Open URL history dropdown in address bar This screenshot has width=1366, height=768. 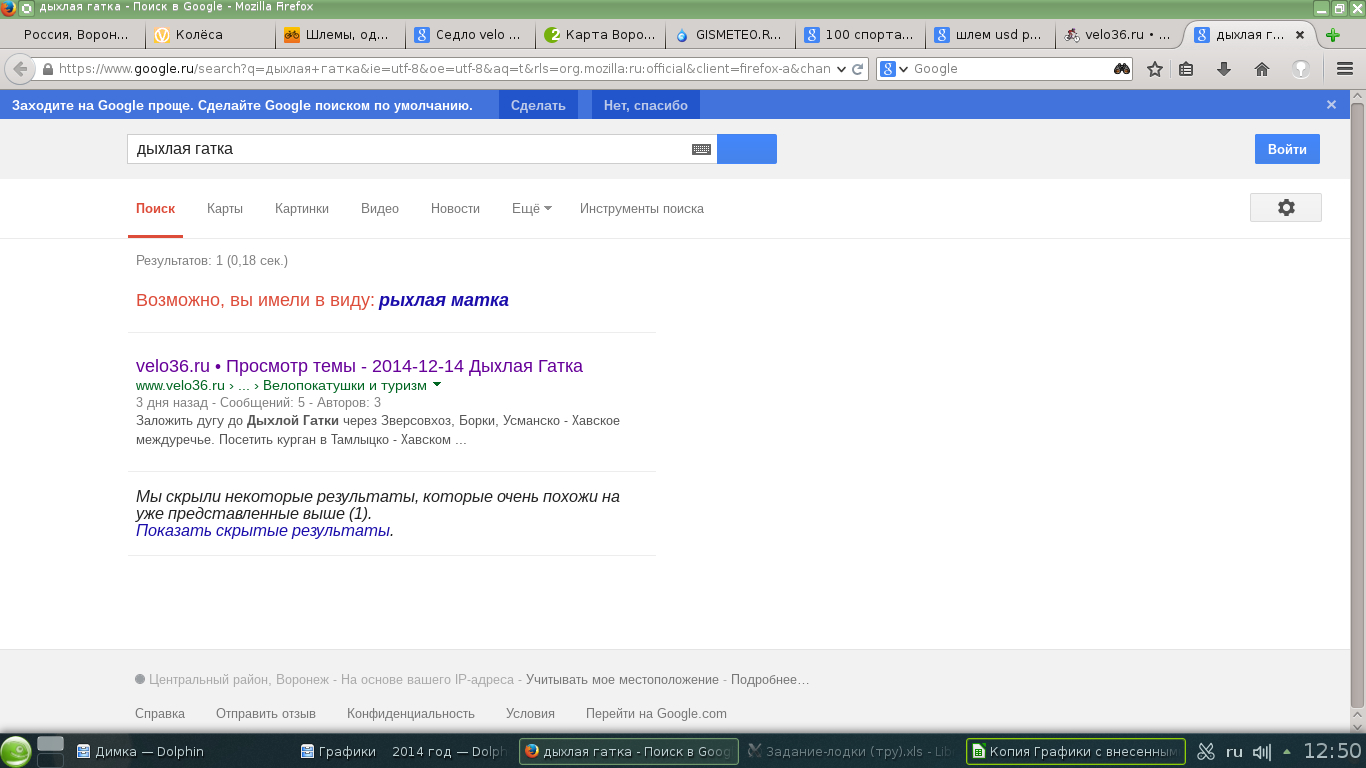(841, 69)
